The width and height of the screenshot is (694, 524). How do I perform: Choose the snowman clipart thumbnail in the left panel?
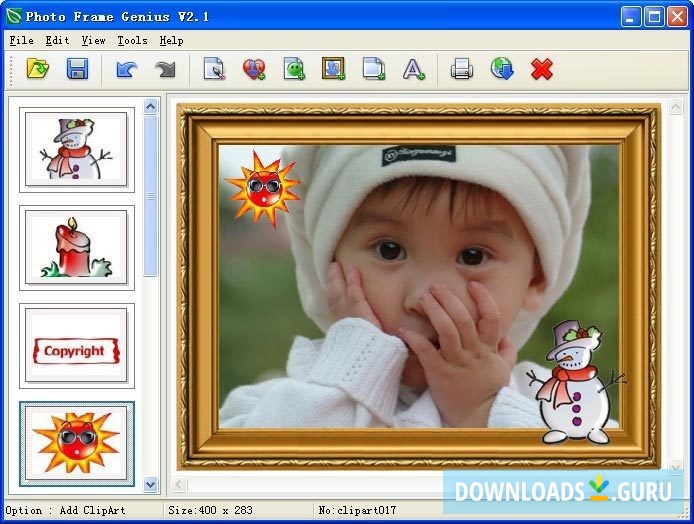(x=77, y=150)
